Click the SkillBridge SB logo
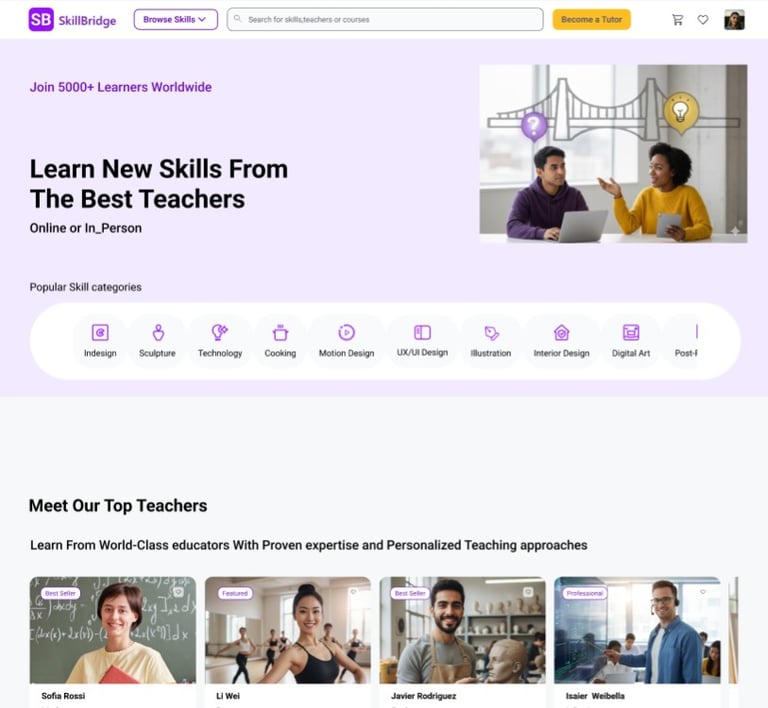The image size is (768, 708). [41, 20]
